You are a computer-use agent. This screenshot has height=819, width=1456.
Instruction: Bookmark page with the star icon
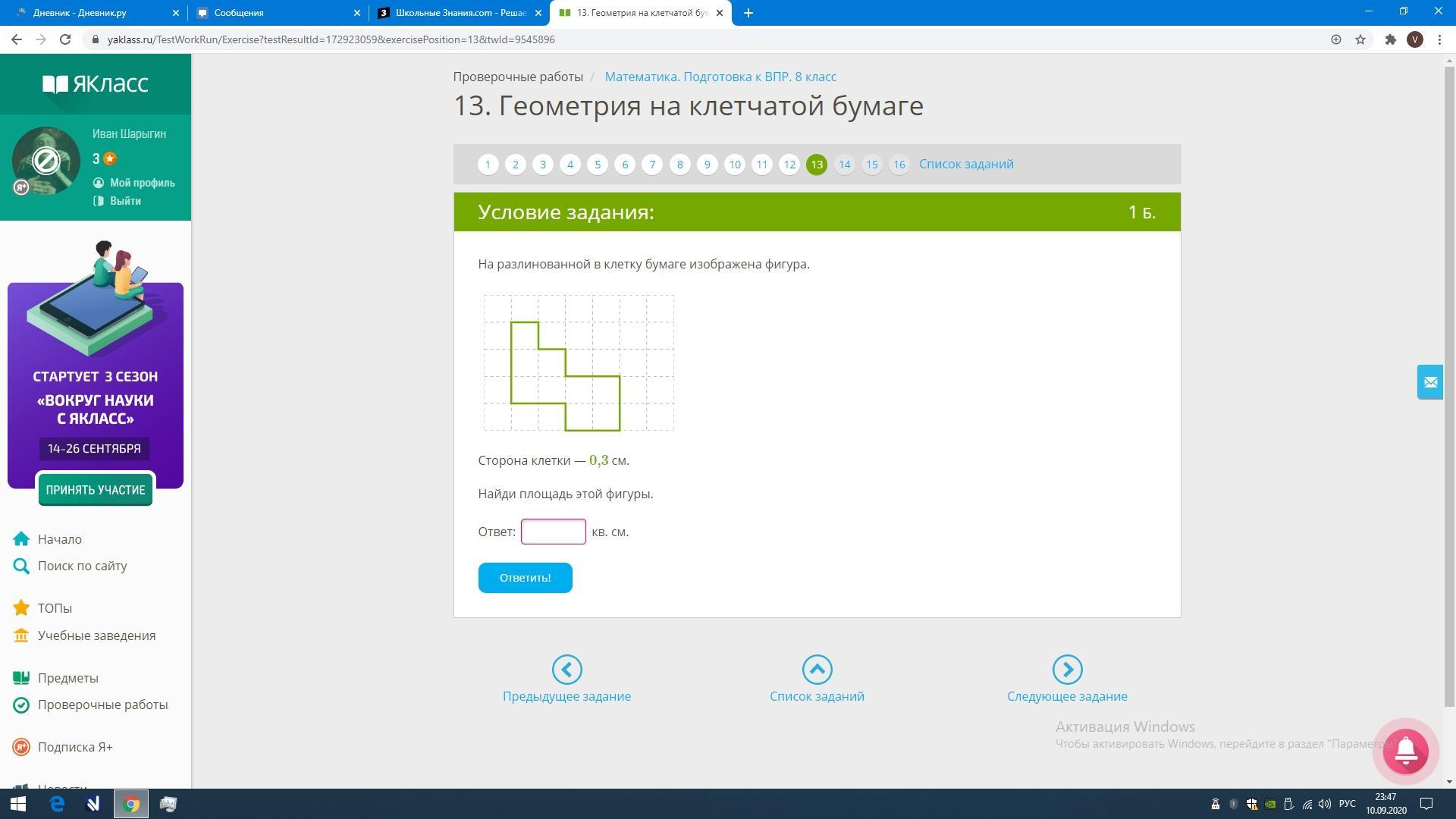tap(1360, 39)
